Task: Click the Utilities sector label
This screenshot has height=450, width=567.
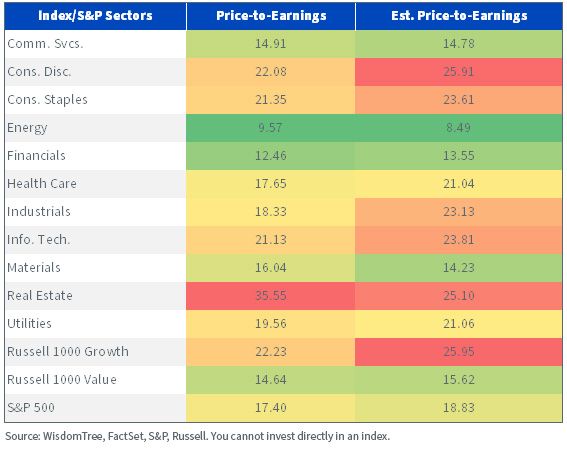Action: click(29, 323)
